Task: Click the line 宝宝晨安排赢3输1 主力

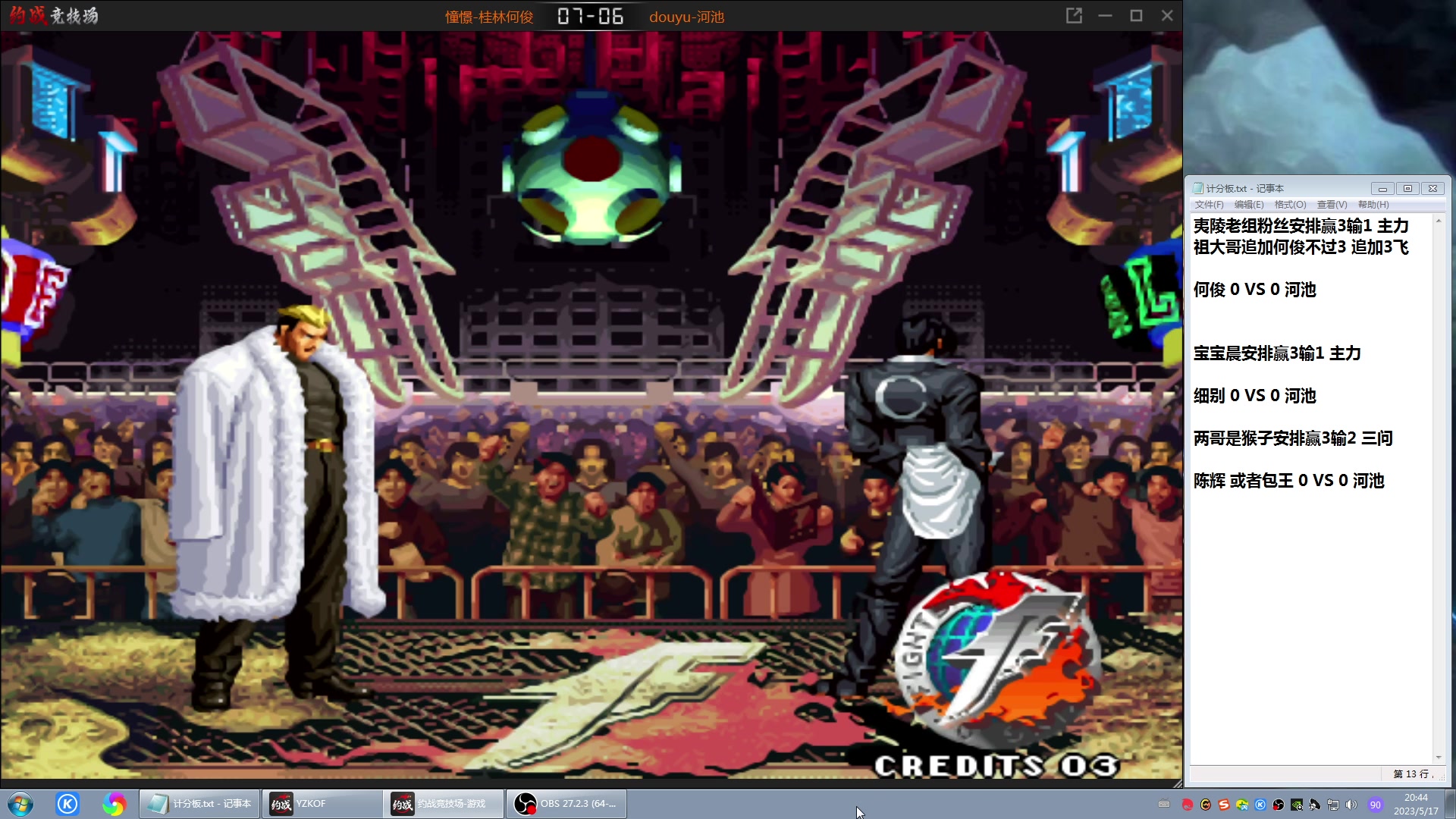Action: 1277,353
